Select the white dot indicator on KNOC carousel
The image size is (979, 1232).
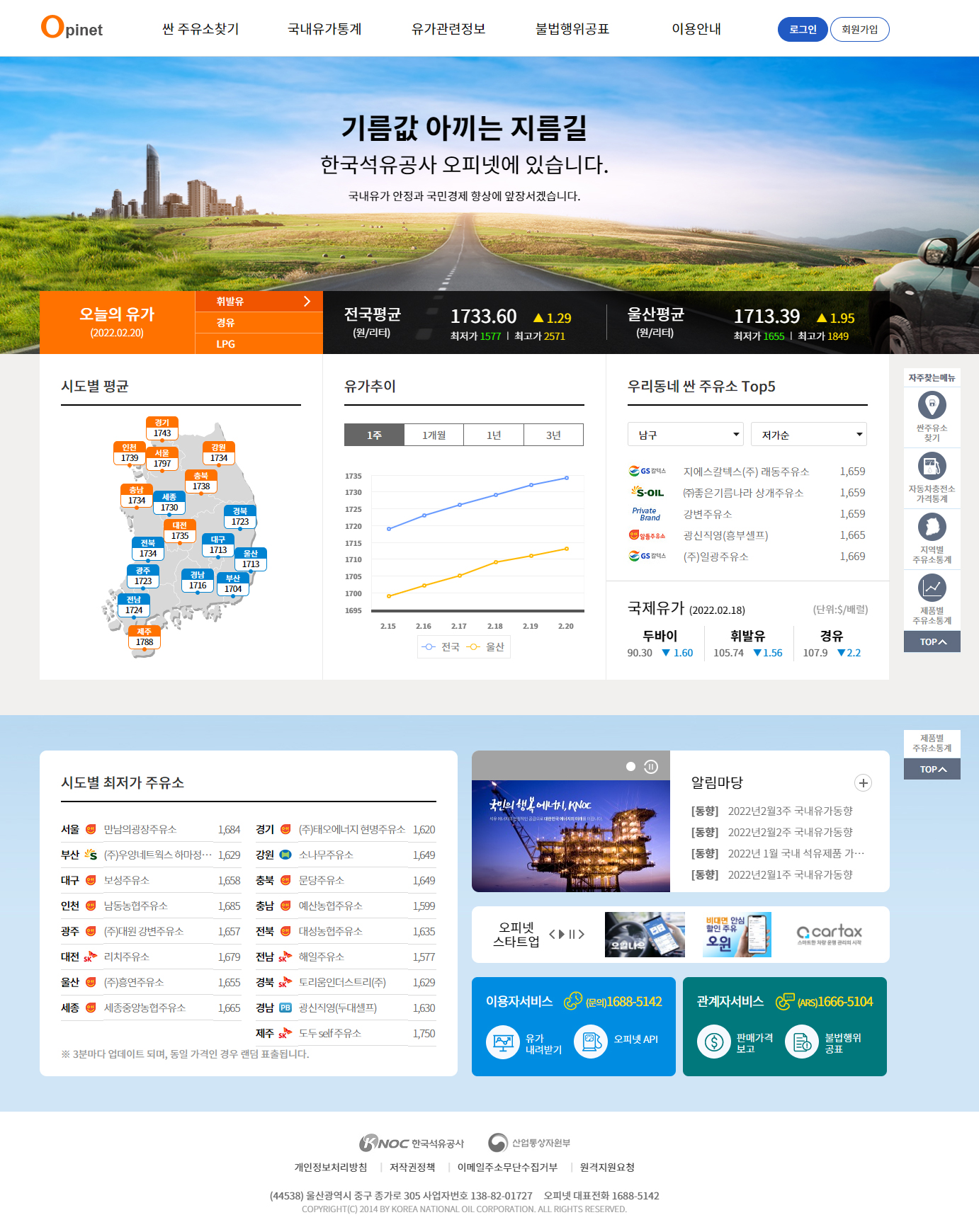(630, 767)
